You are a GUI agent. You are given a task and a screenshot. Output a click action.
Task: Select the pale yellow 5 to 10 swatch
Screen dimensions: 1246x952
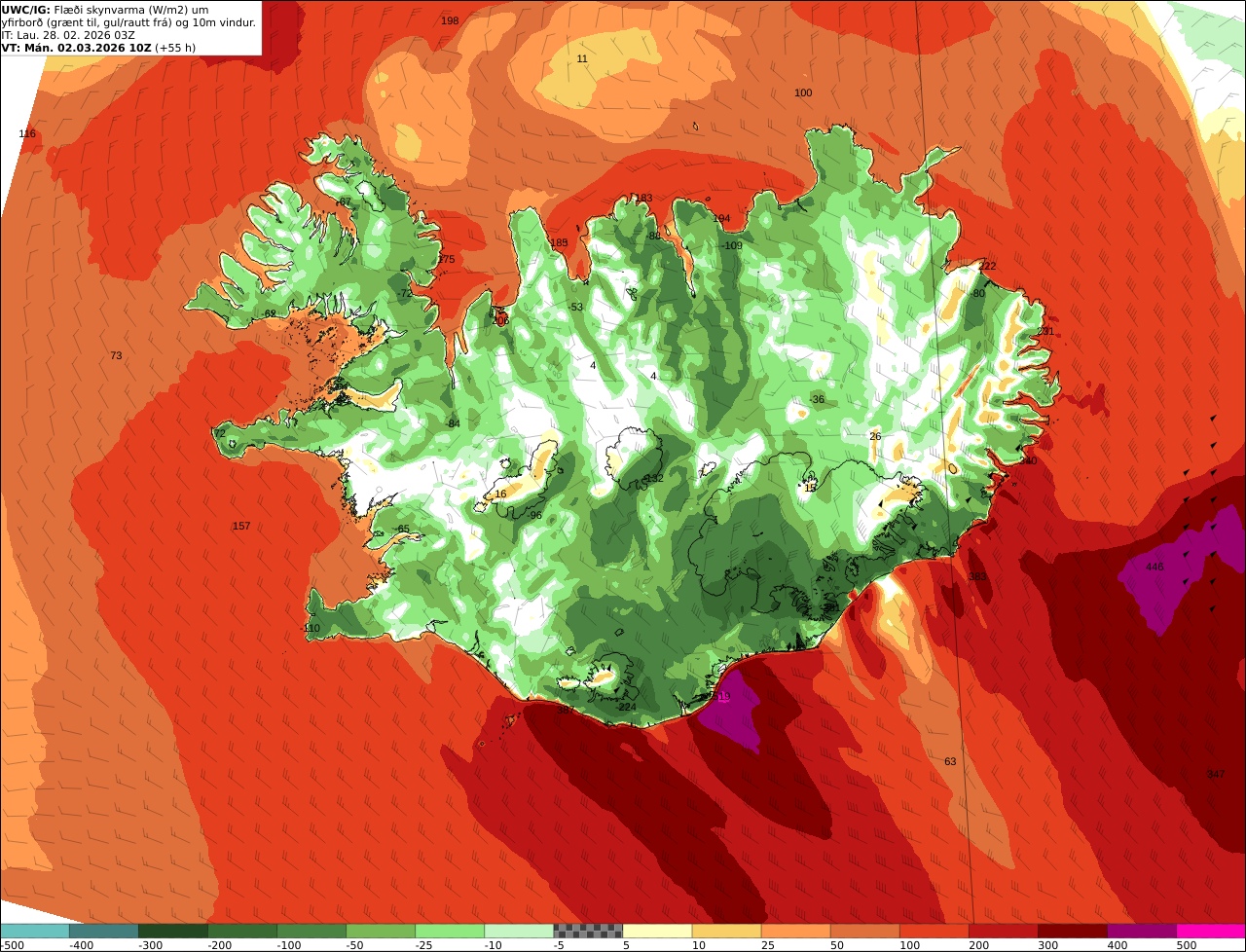tap(656, 931)
